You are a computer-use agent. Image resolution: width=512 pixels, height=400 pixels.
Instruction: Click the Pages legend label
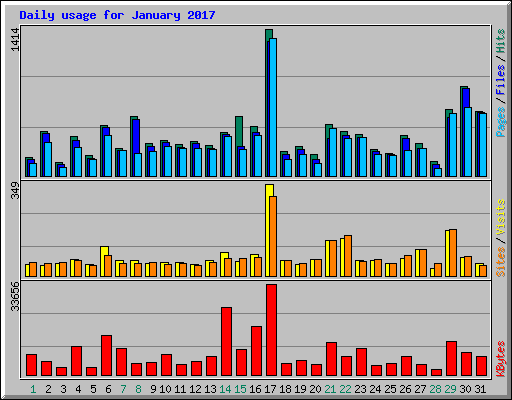pyautogui.click(x=501, y=122)
